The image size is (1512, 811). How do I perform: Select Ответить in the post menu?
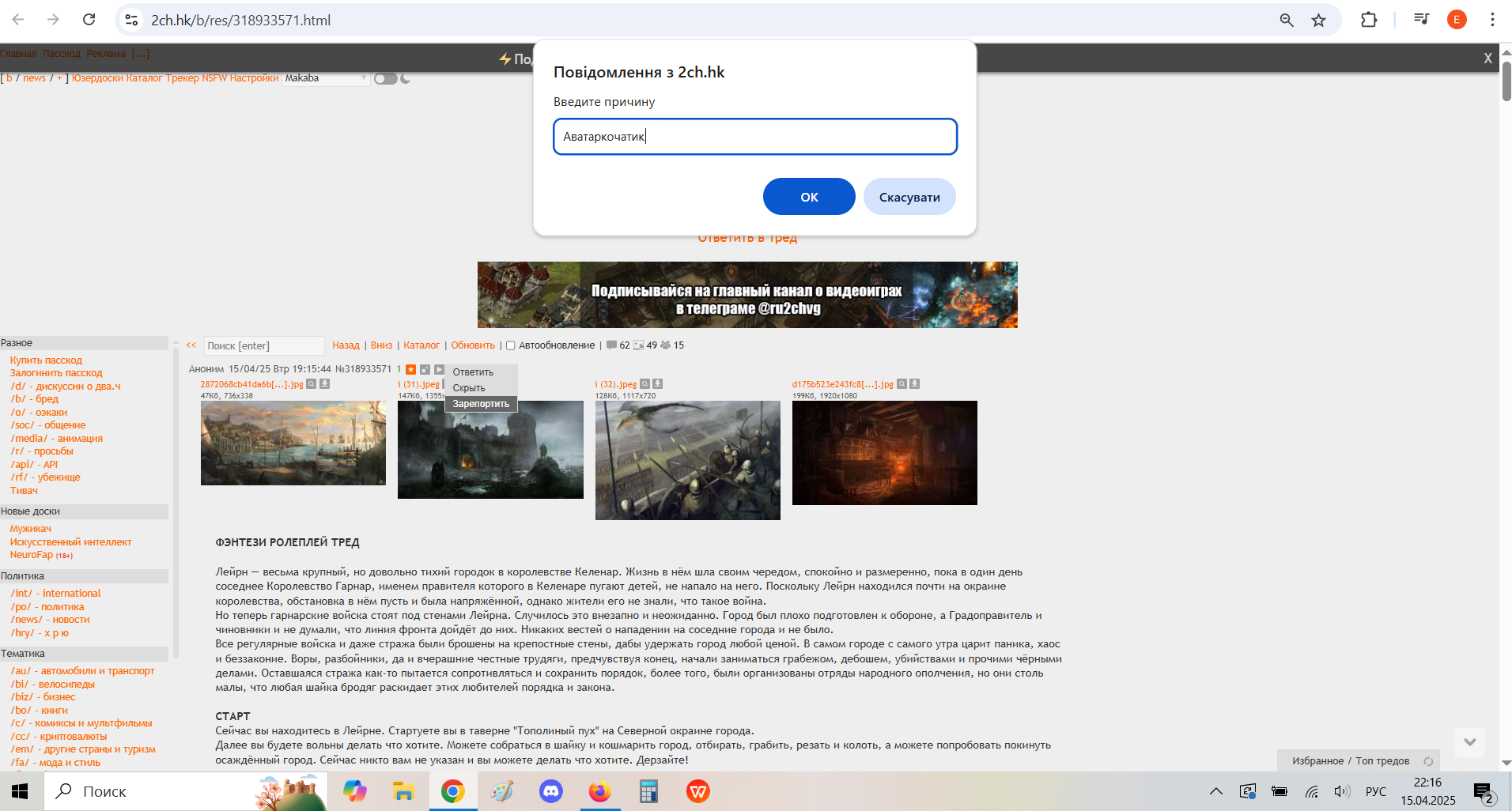coord(473,372)
